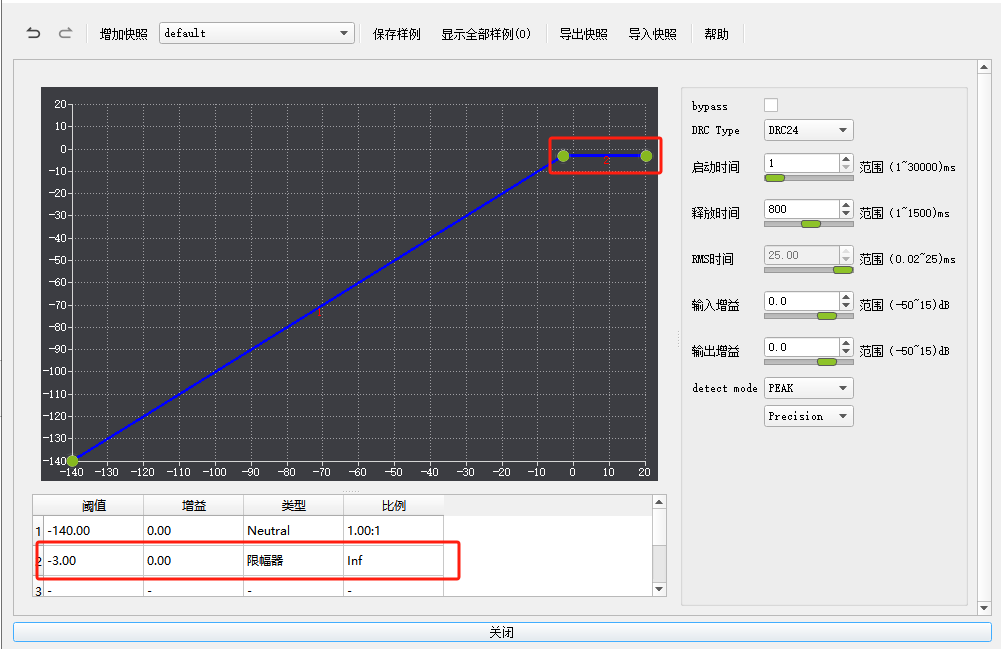Click the 输出增益 slider handle
Screen dimensions: 1001x649
[x=827, y=362]
